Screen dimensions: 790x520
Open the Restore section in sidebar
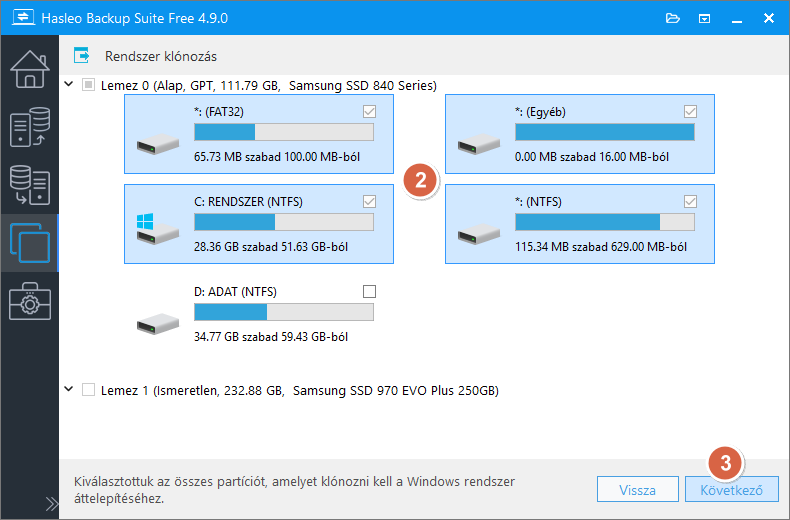[29, 185]
